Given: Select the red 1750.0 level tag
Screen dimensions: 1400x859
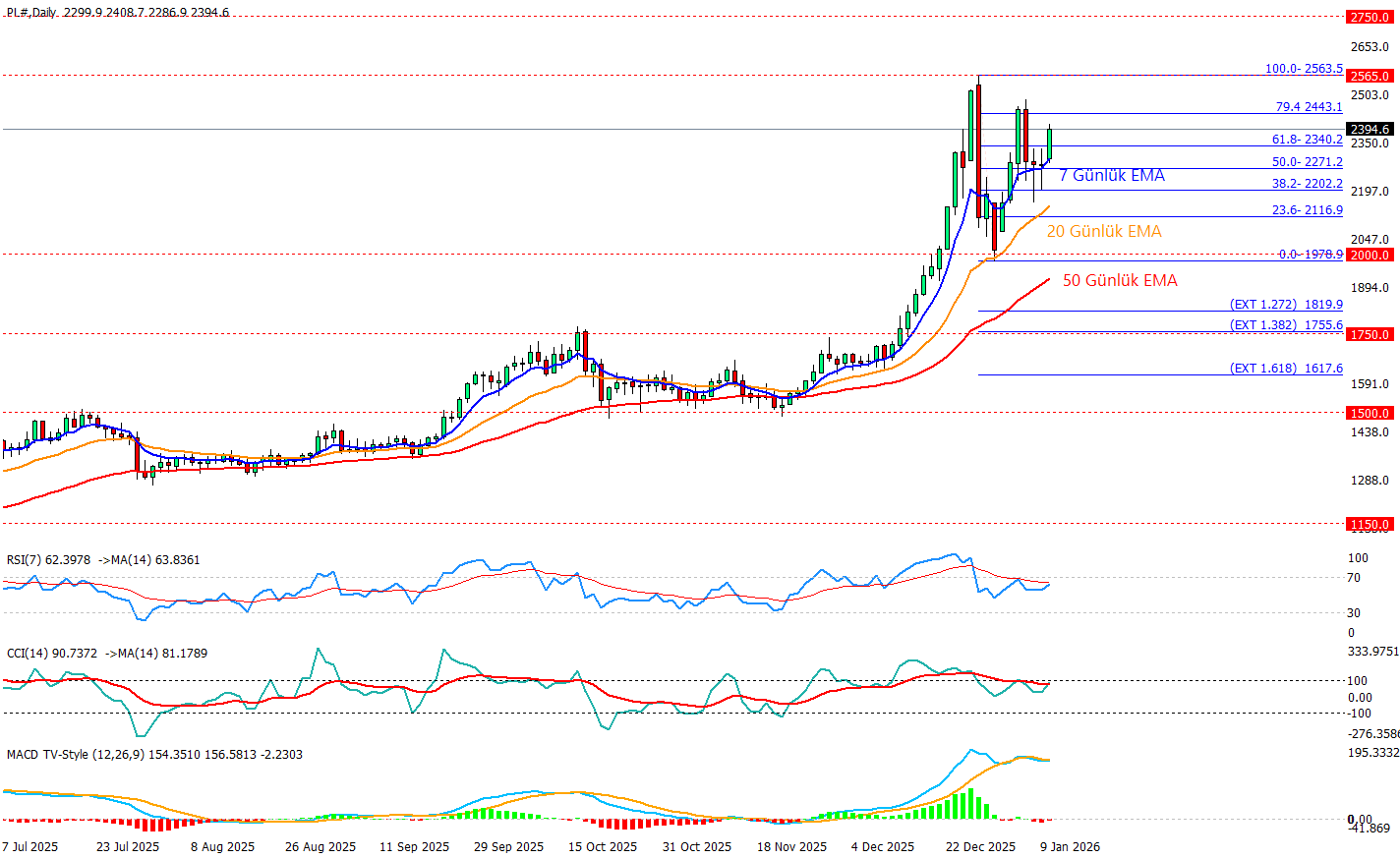Looking at the screenshot, I should pos(1370,334).
